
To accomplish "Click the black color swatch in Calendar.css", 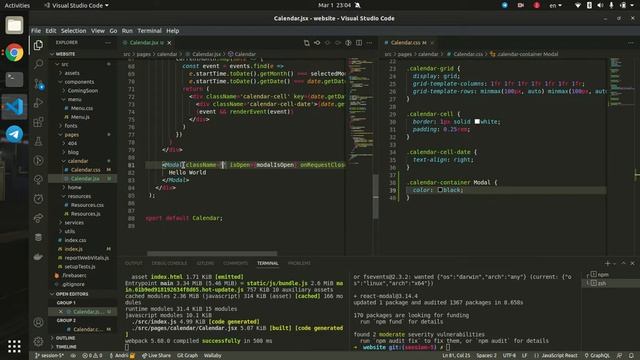I will pos(440,190).
